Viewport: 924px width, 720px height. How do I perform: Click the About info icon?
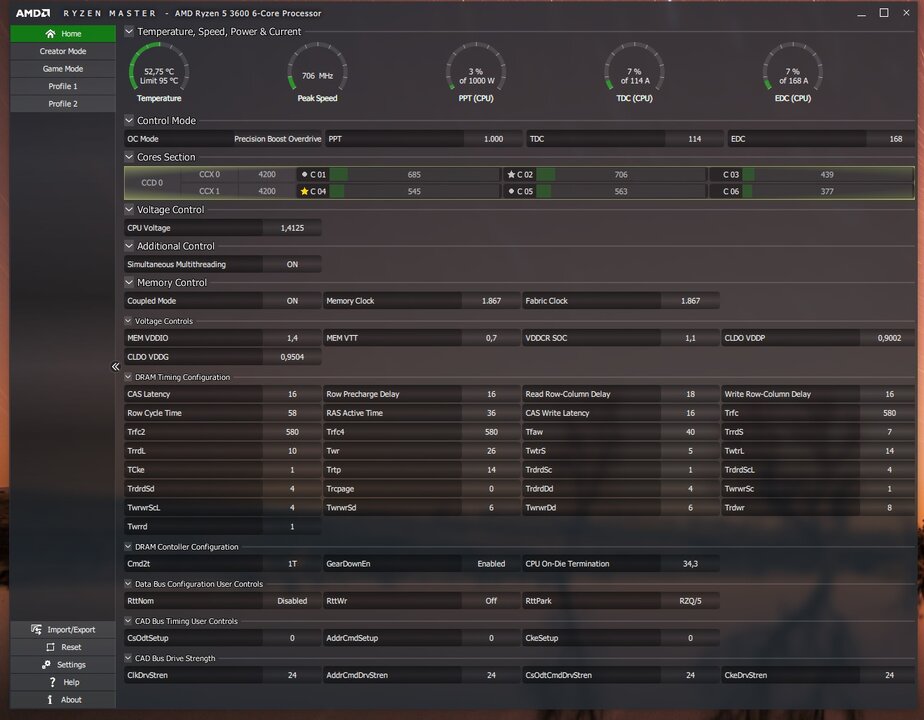coord(50,699)
